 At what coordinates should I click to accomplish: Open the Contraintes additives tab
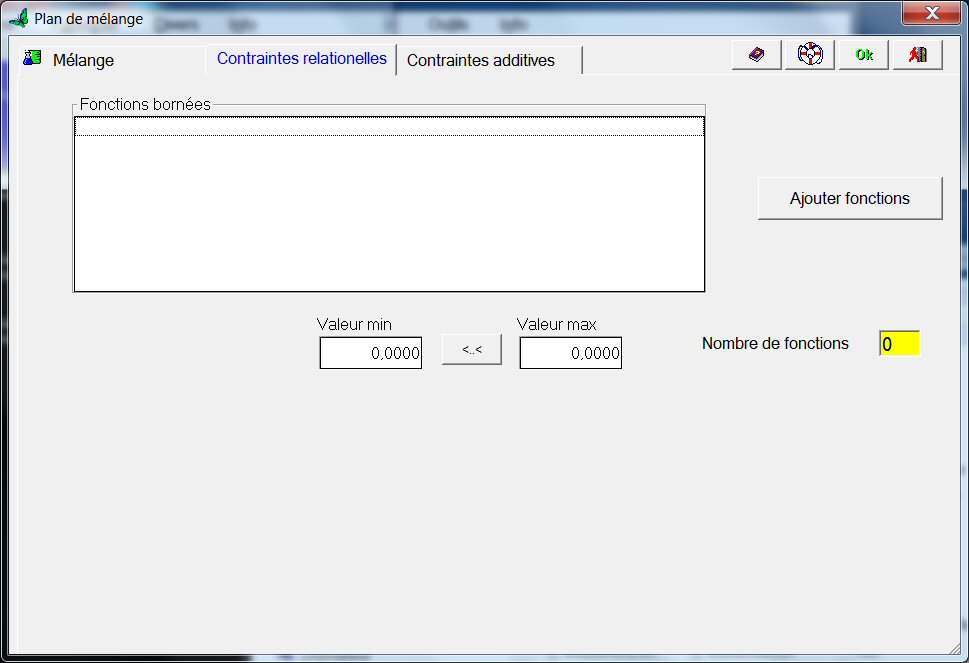(480, 60)
